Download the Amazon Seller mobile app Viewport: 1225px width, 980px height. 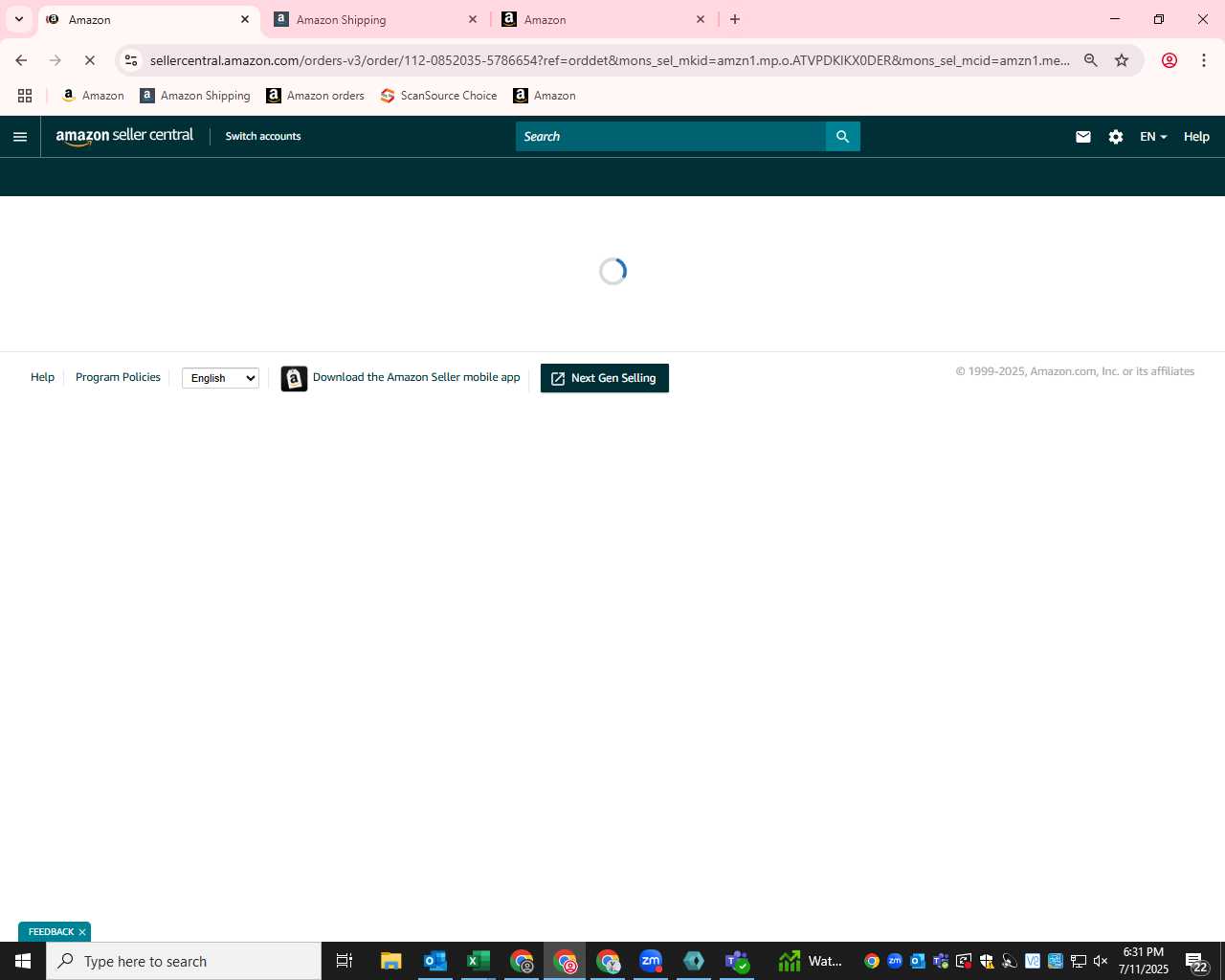point(416,377)
